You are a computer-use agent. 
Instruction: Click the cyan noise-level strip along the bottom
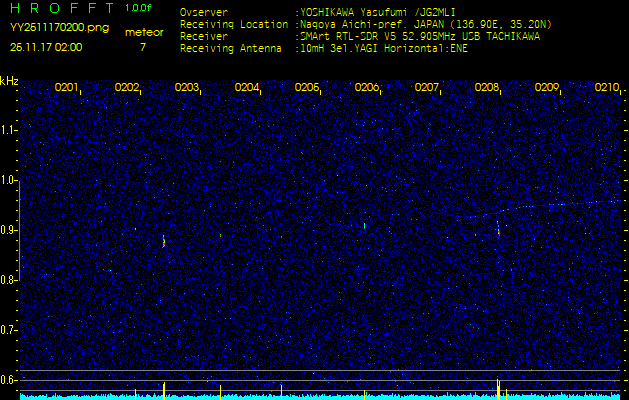(x=320, y=397)
